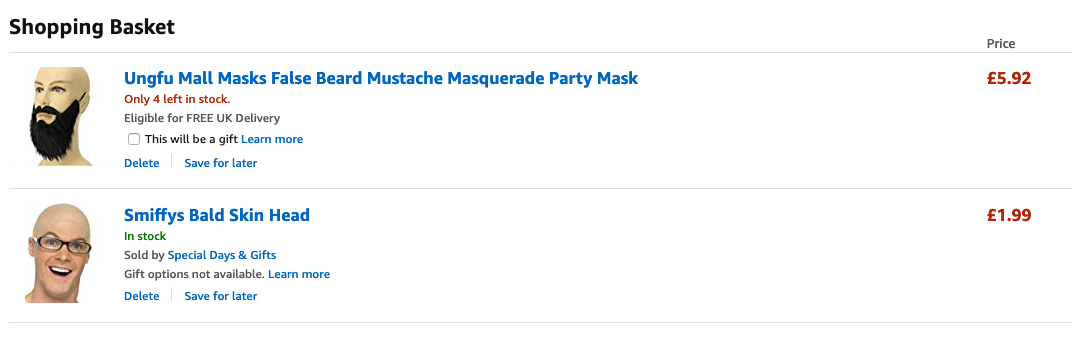Open 'Learn more' next to the gift checkbox
1072x364 pixels.
coord(272,139)
